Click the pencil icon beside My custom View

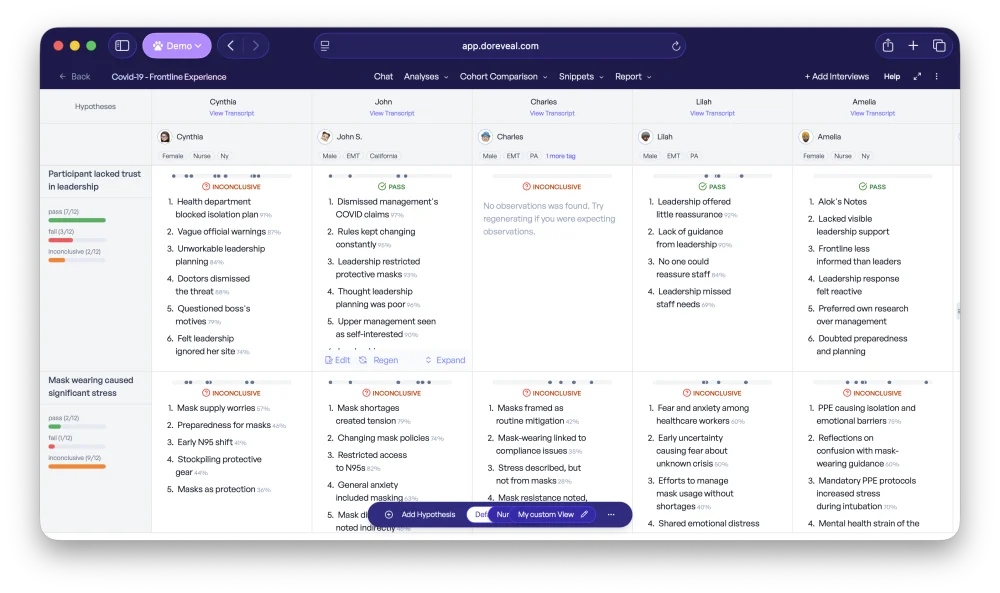[584, 515]
